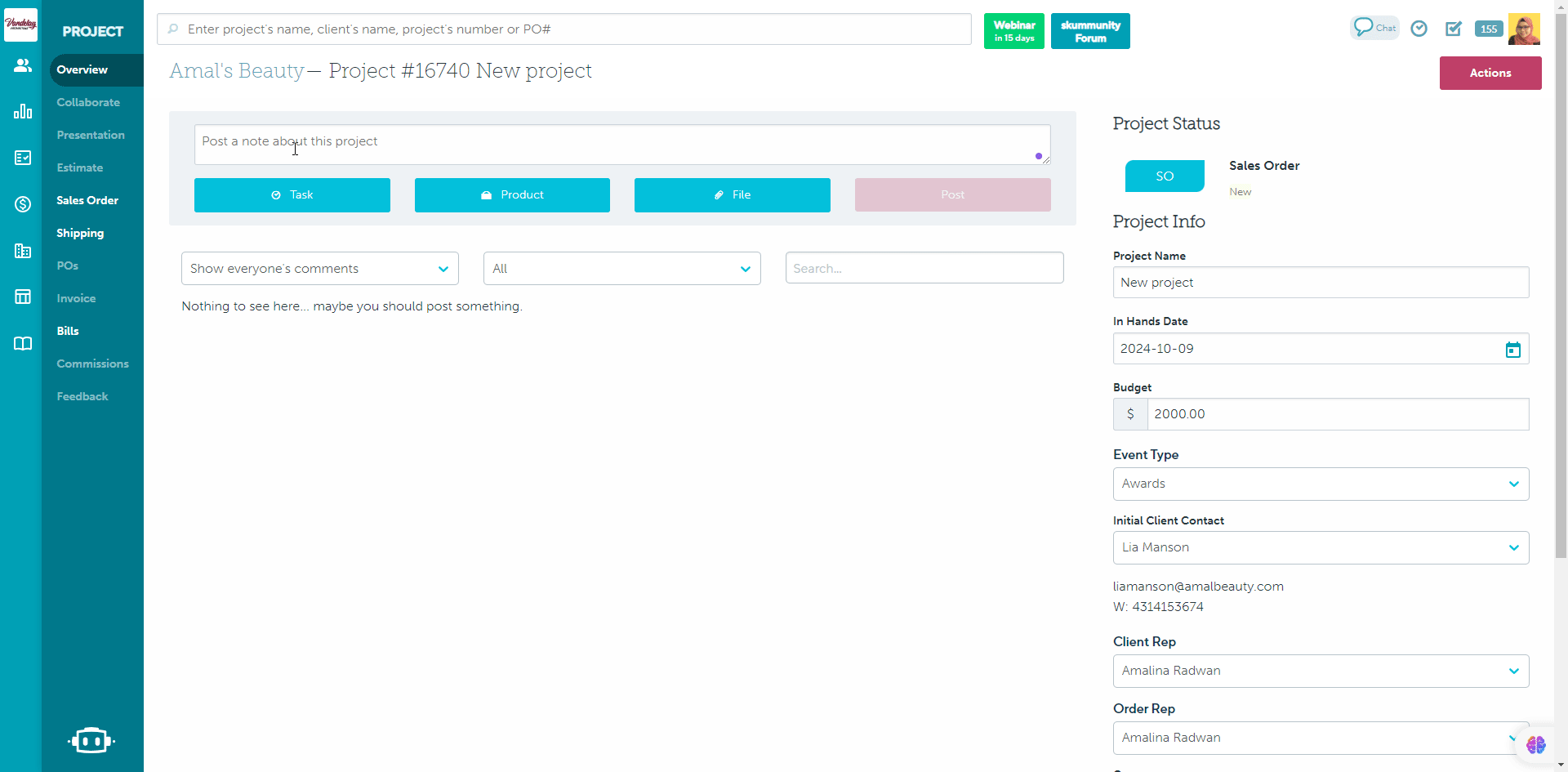Open the open-book icon in sidebar

[x=23, y=344]
